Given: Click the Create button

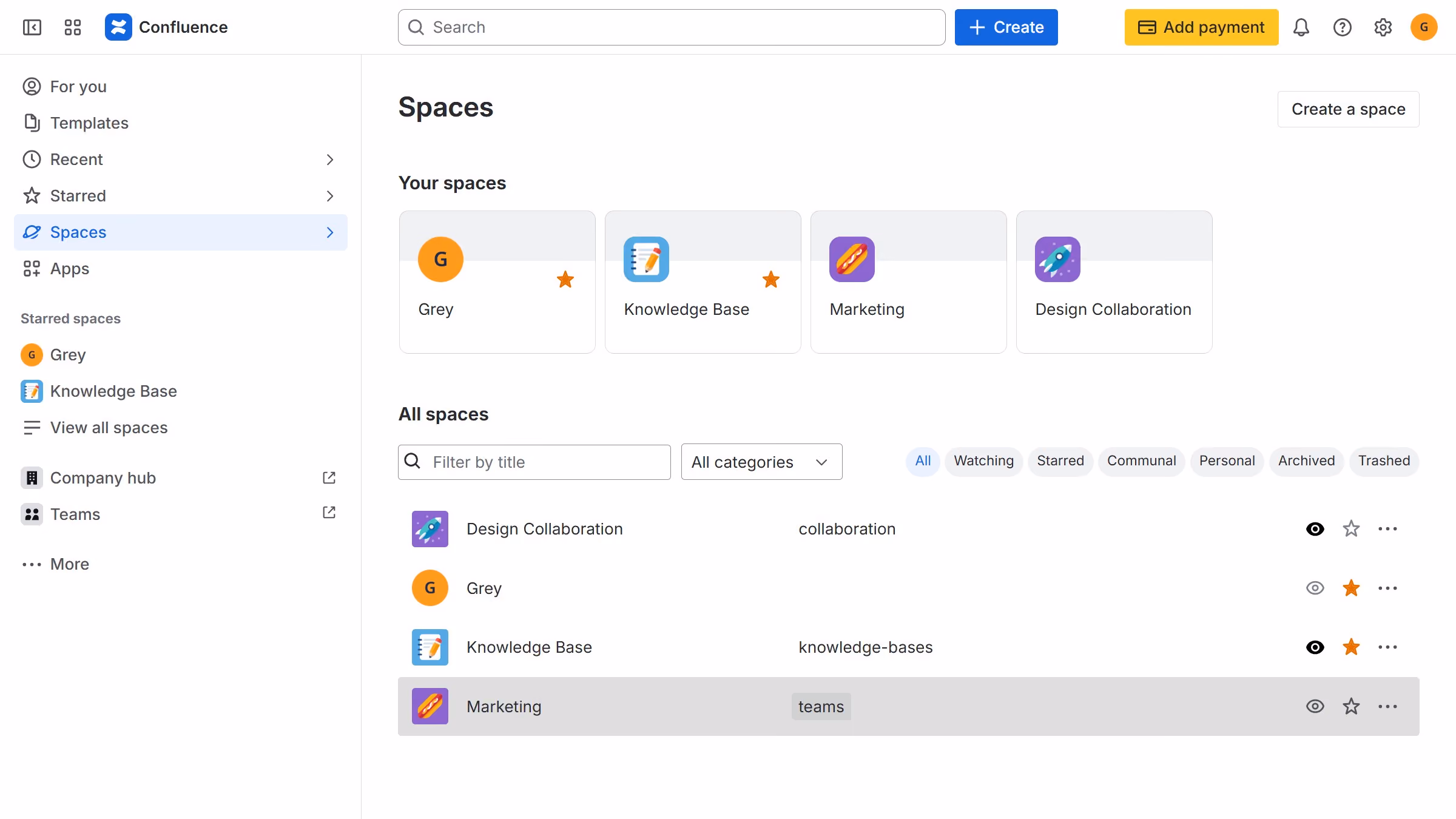Looking at the screenshot, I should pos(1006,27).
